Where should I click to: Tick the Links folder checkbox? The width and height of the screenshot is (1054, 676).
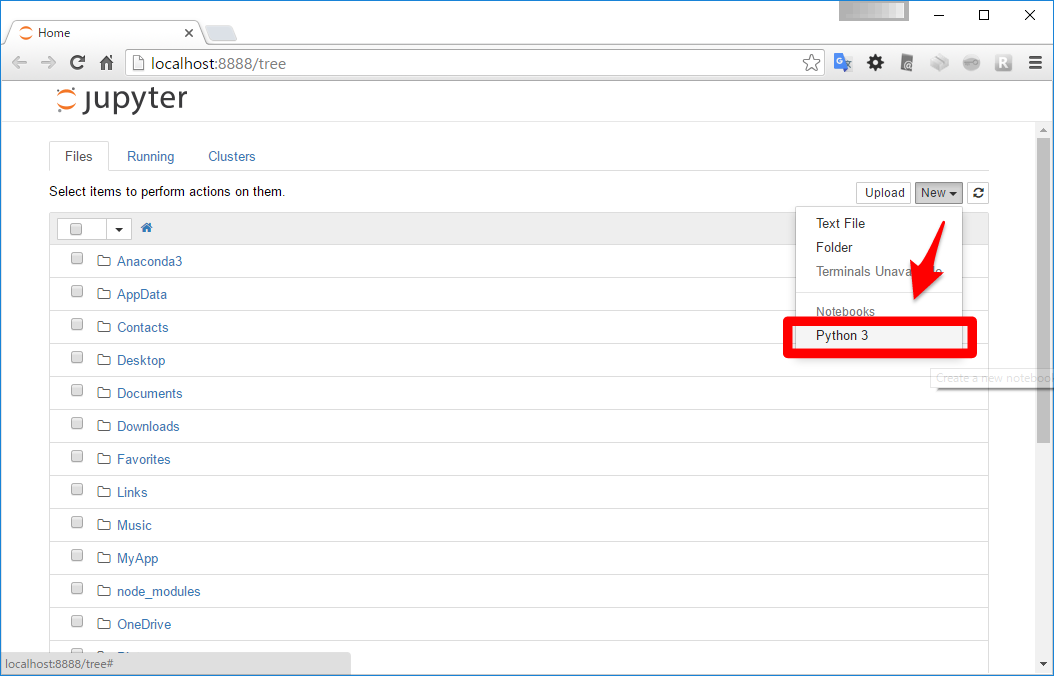point(77,489)
